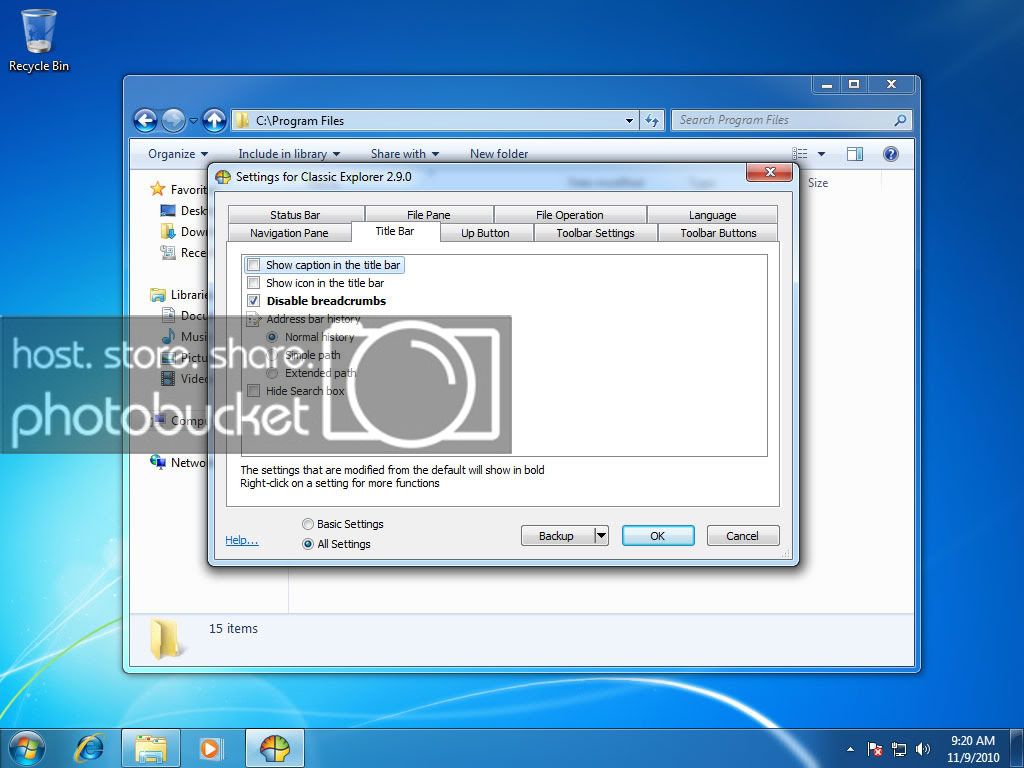Go back with Explorer Back arrow
This screenshot has width=1024, height=768.
pyautogui.click(x=145, y=120)
